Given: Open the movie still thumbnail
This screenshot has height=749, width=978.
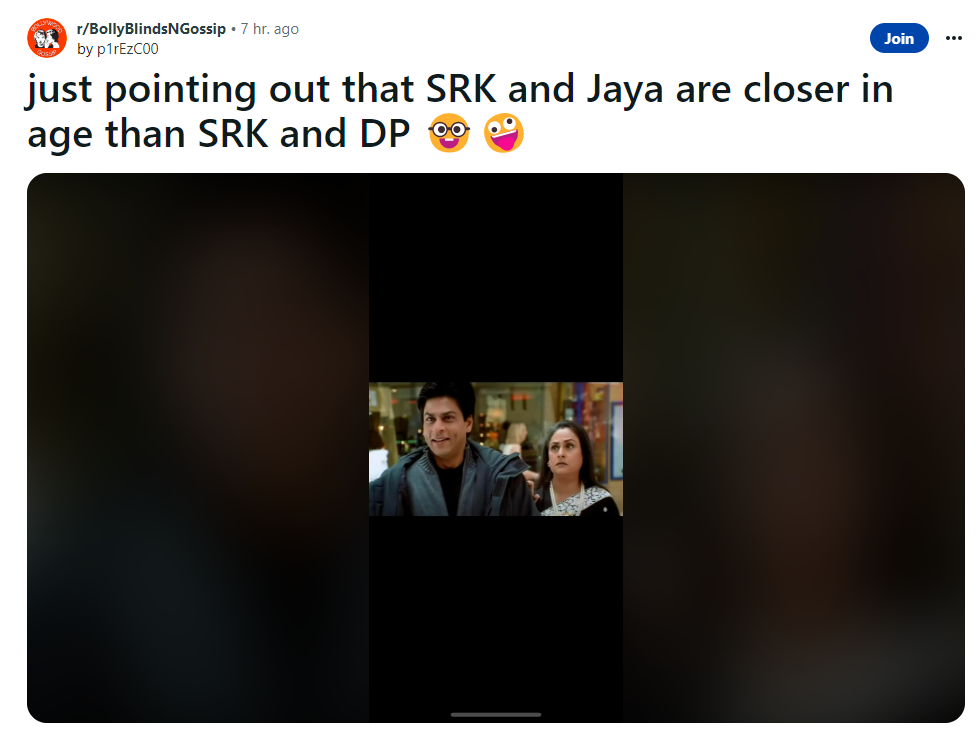Looking at the screenshot, I should [x=496, y=449].
